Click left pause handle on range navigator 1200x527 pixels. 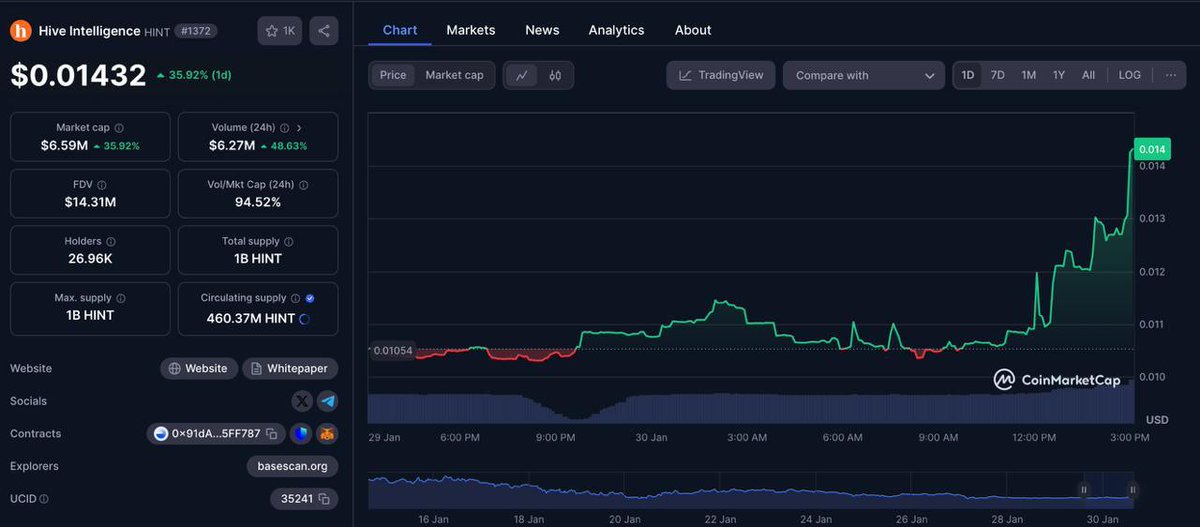point(1084,490)
